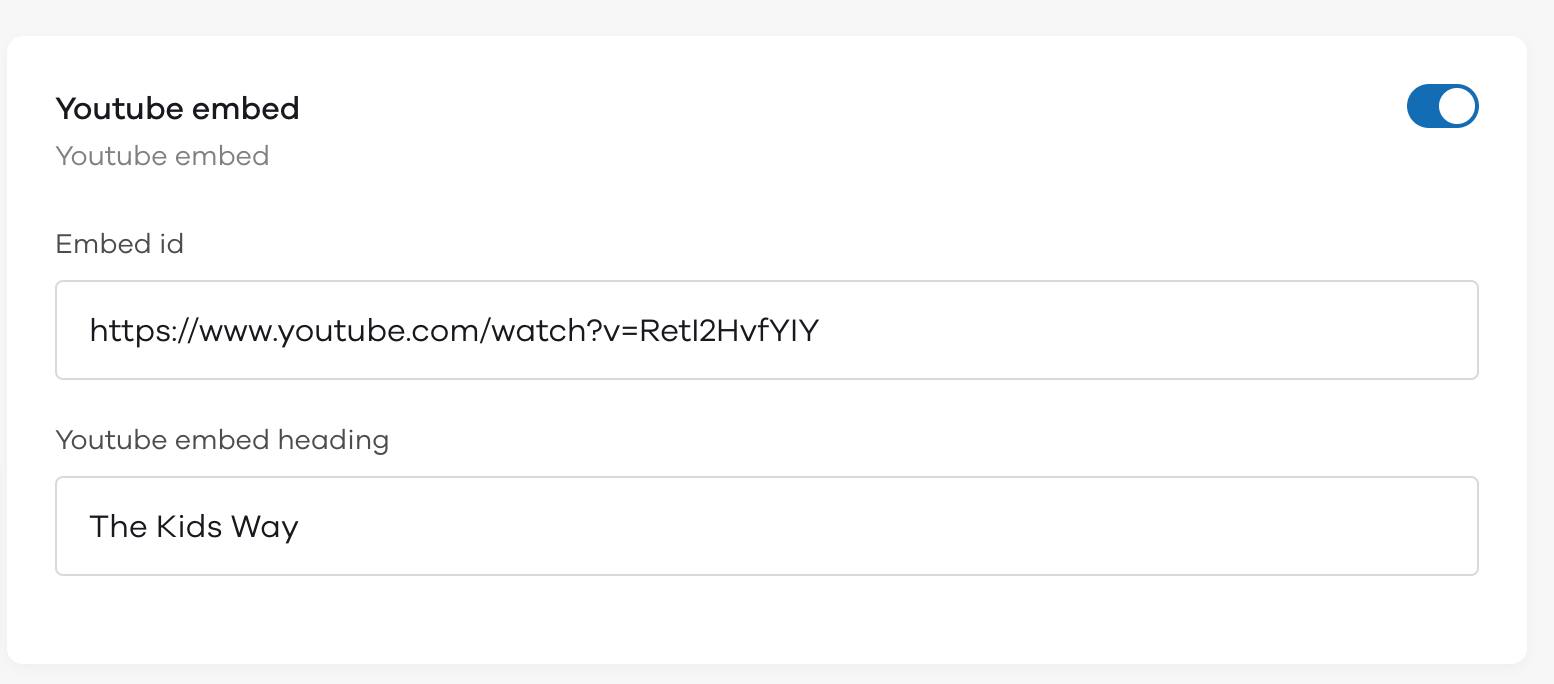This screenshot has height=684, width=1554.
Task: Click the empty space inside the Embed id box
Action: click(1150, 330)
